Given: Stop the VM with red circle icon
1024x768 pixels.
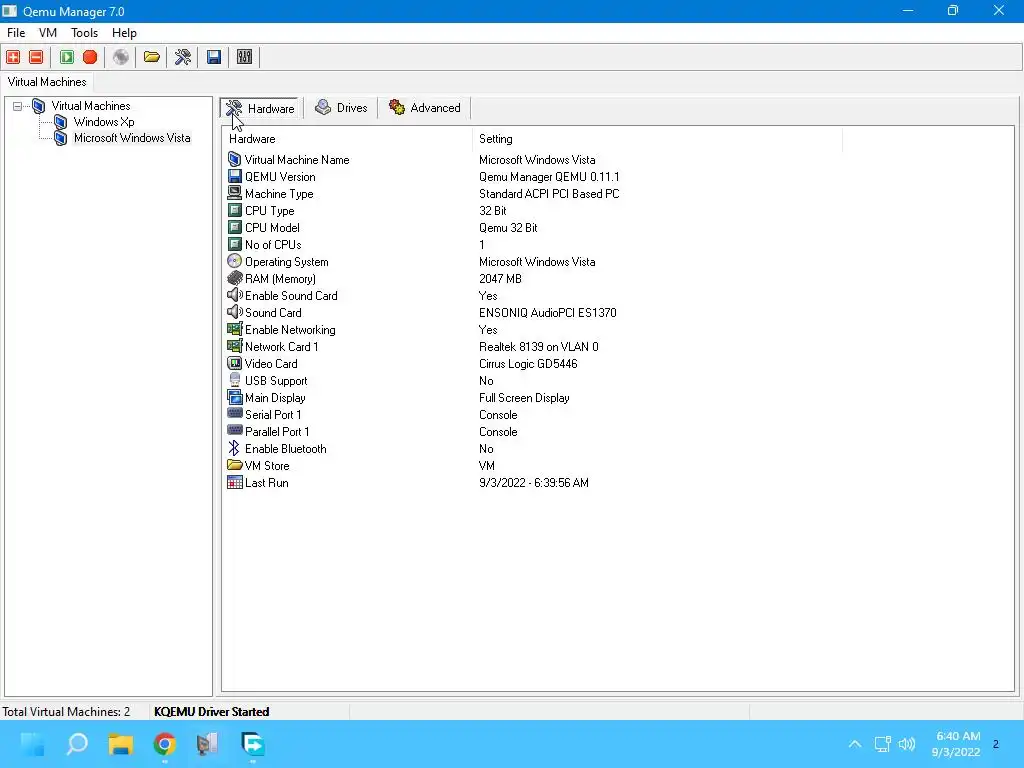Looking at the screenshot, I should point(90,57).
